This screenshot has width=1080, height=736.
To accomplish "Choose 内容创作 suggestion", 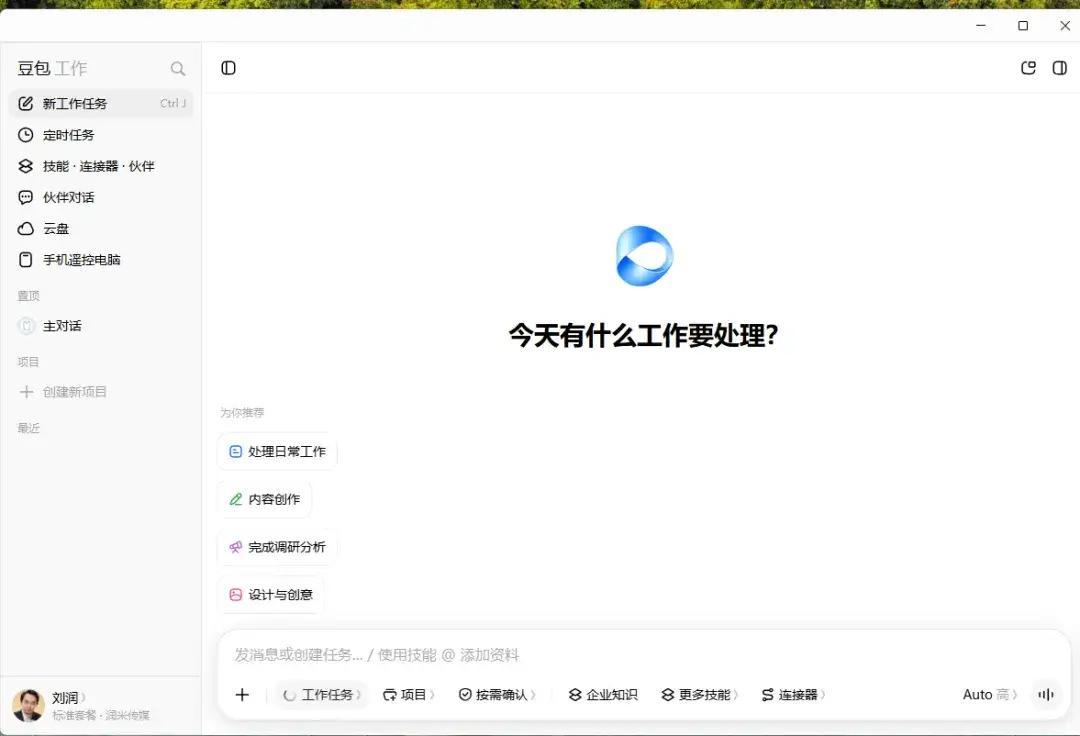I will click(x=264, y=499).
